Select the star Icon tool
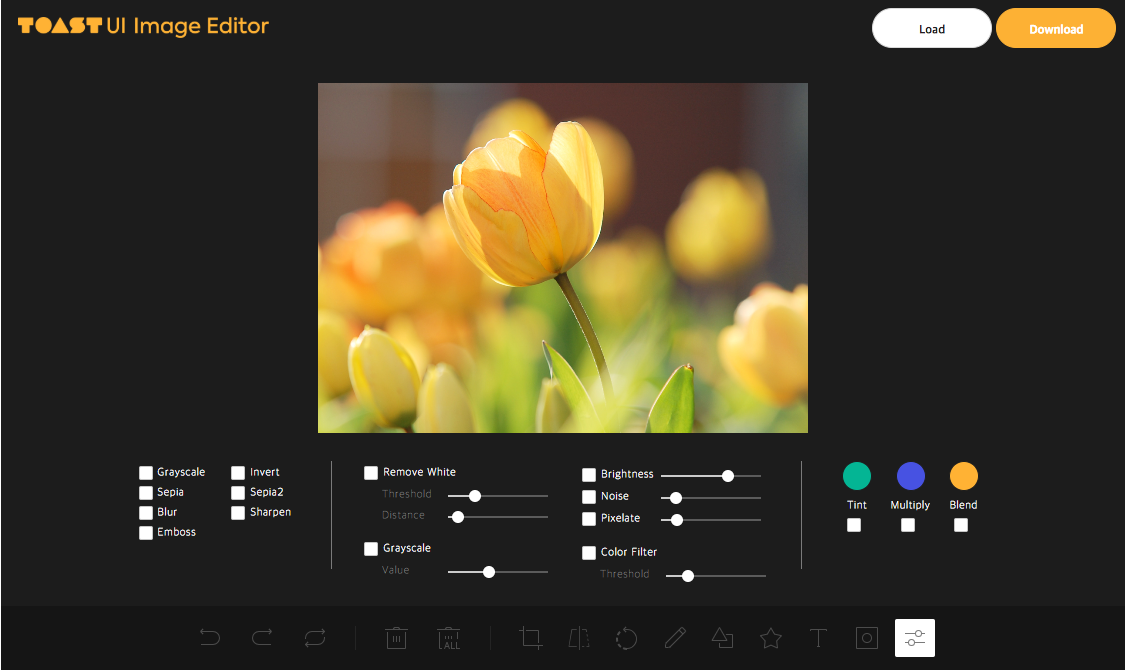Screen dimensions: 1128x672 pyautogui.click(x=770, y=637)
